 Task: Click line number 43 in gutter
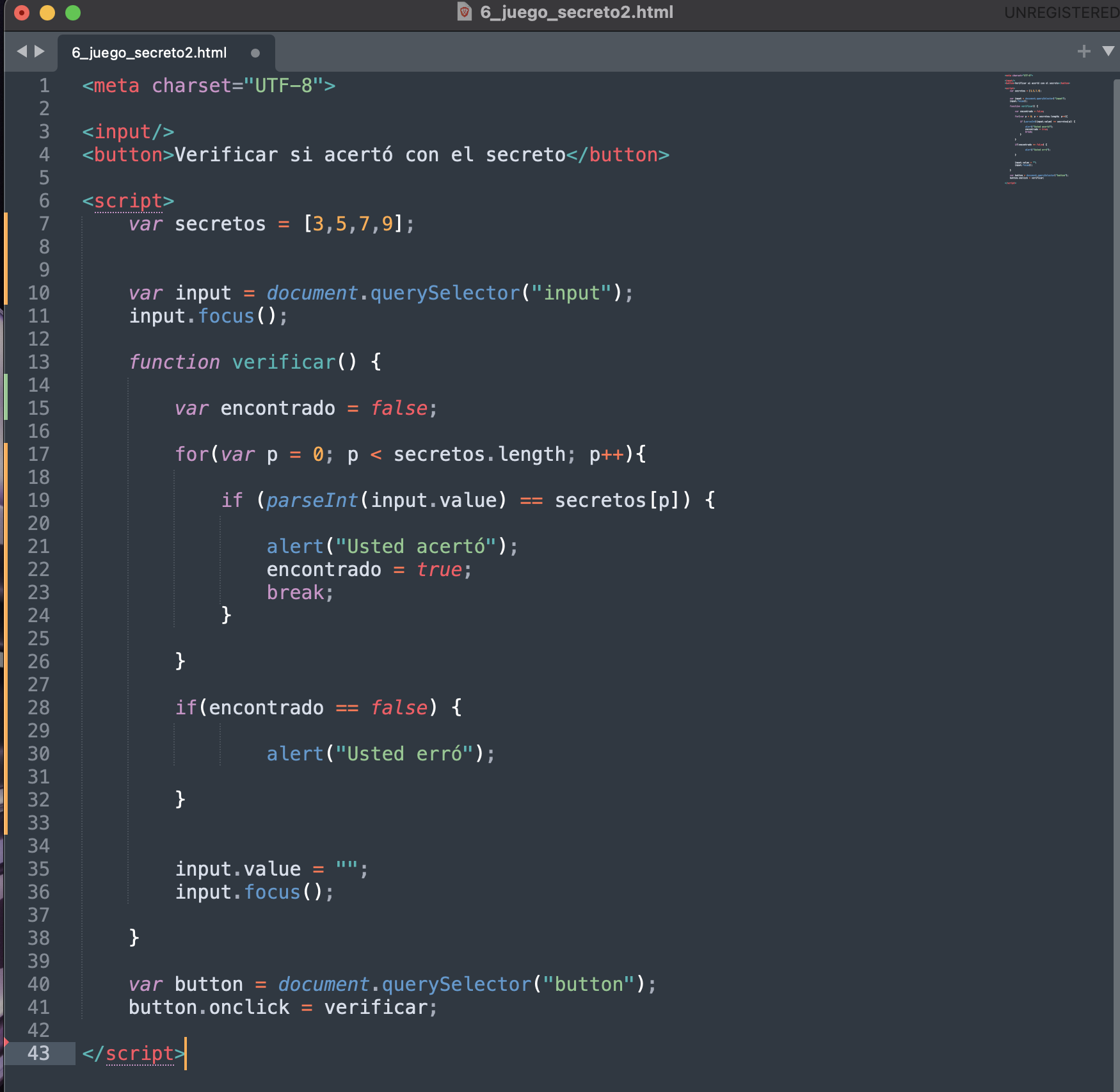[x=38, y=1053]
